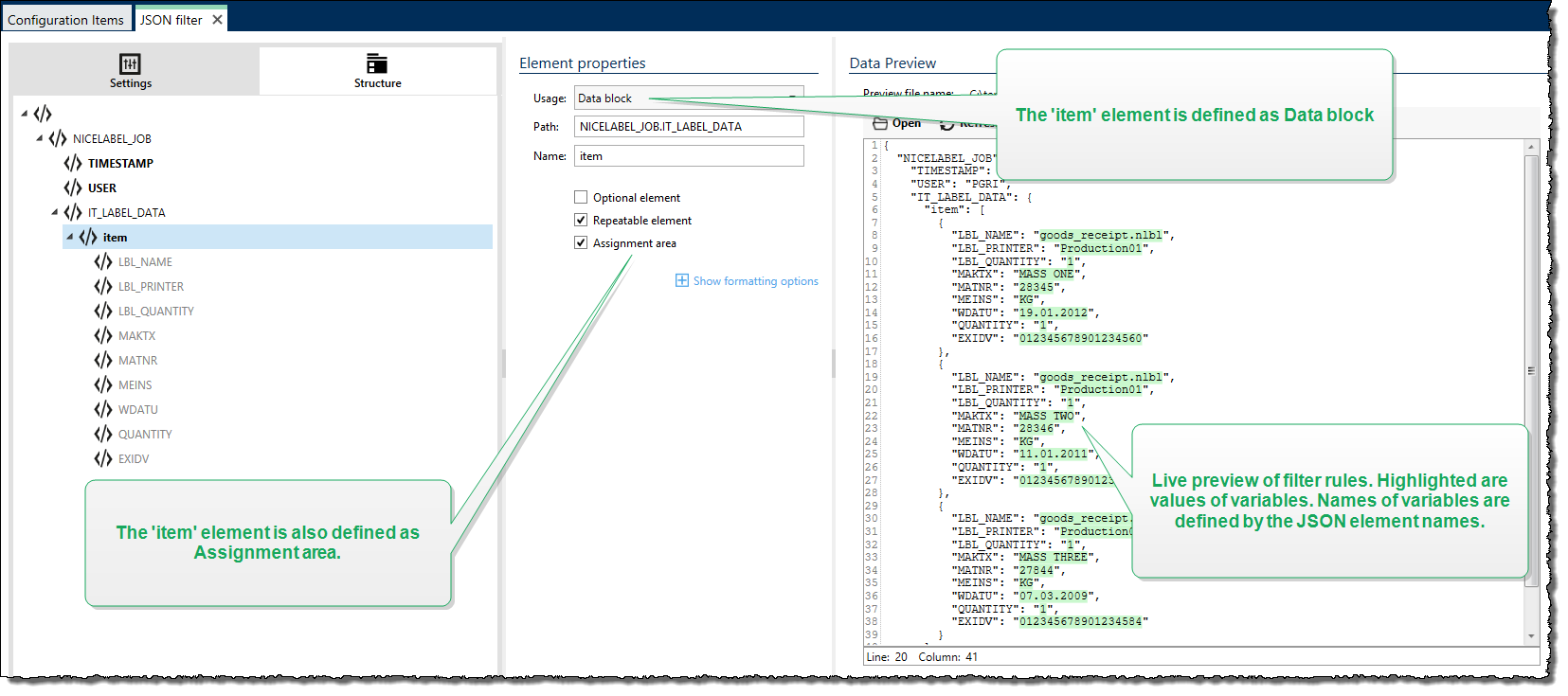Uncheck the Repeatable element checkbox

click(x=581, y=220)
